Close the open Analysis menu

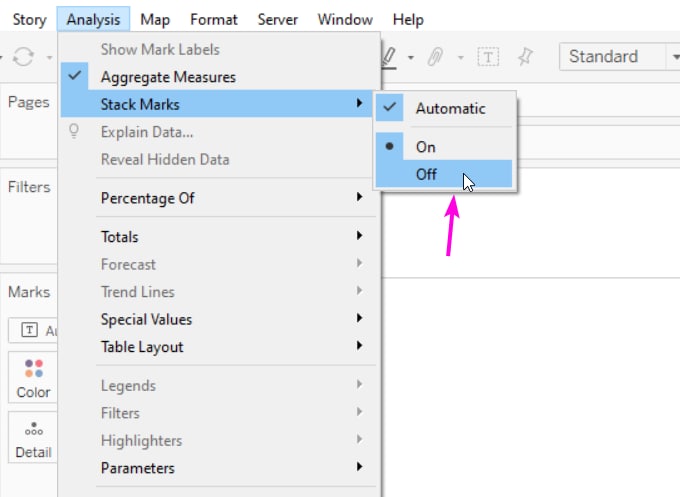coord(93,20)
